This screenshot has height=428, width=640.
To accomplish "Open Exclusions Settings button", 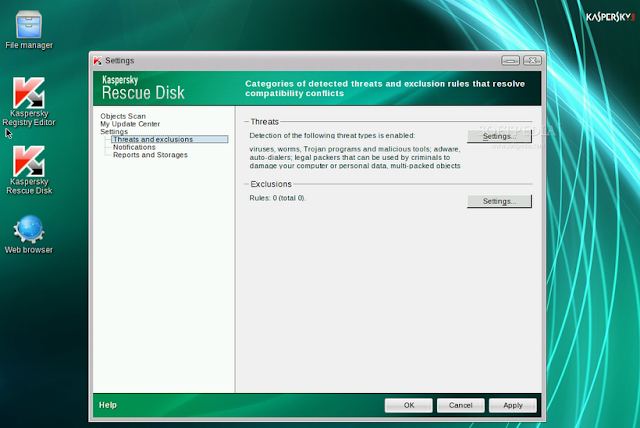I will [499, 201].
